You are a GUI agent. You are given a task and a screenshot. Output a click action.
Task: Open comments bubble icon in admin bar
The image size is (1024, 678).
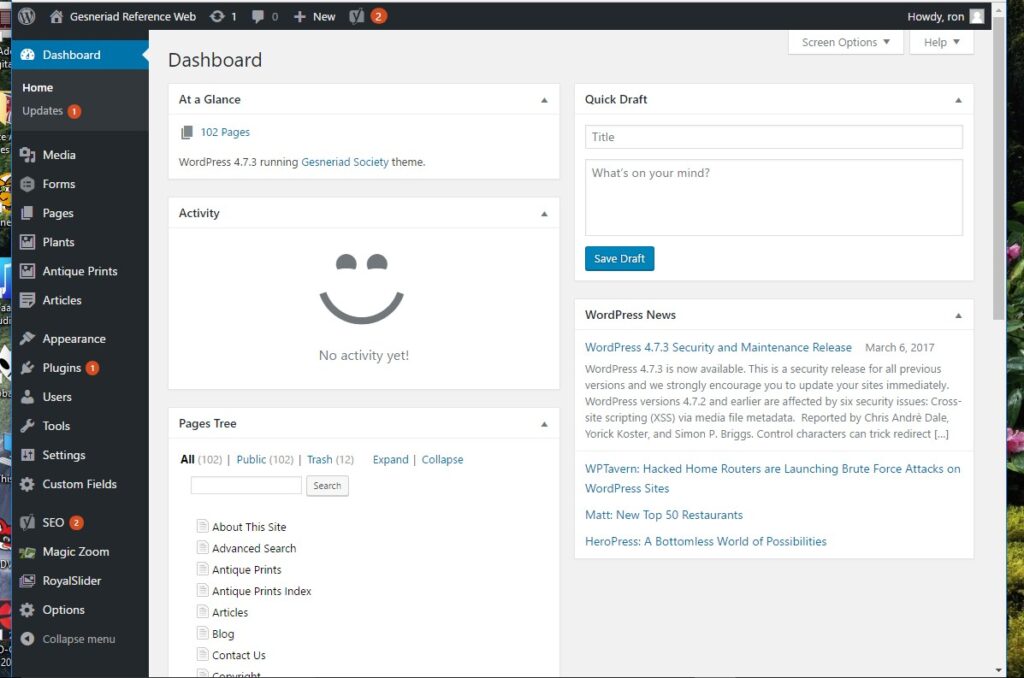coord(259,16)
